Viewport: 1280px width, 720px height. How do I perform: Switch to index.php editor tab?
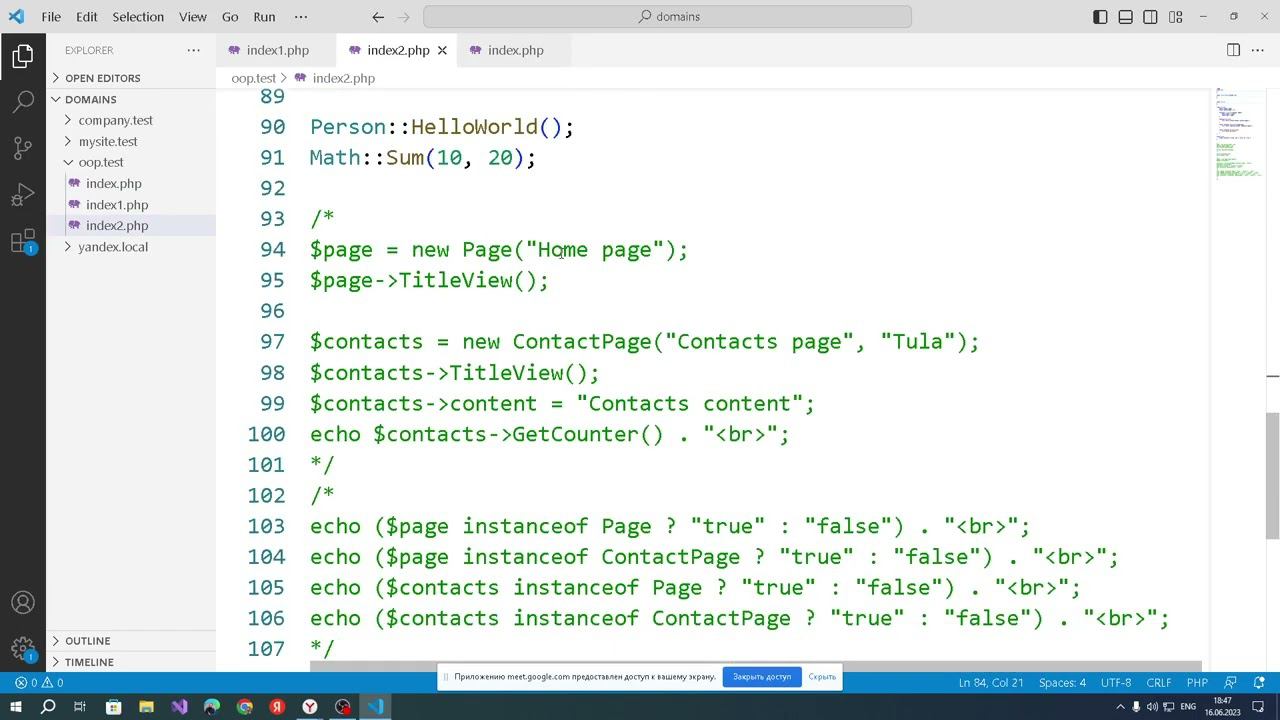pyautogui.click(x=514, y=50)
